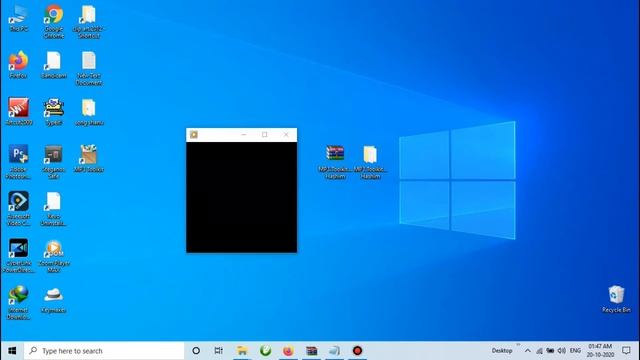Select the Internet Download Manager icon
This screenshot has width=640, height=360.
coord(18,302)
